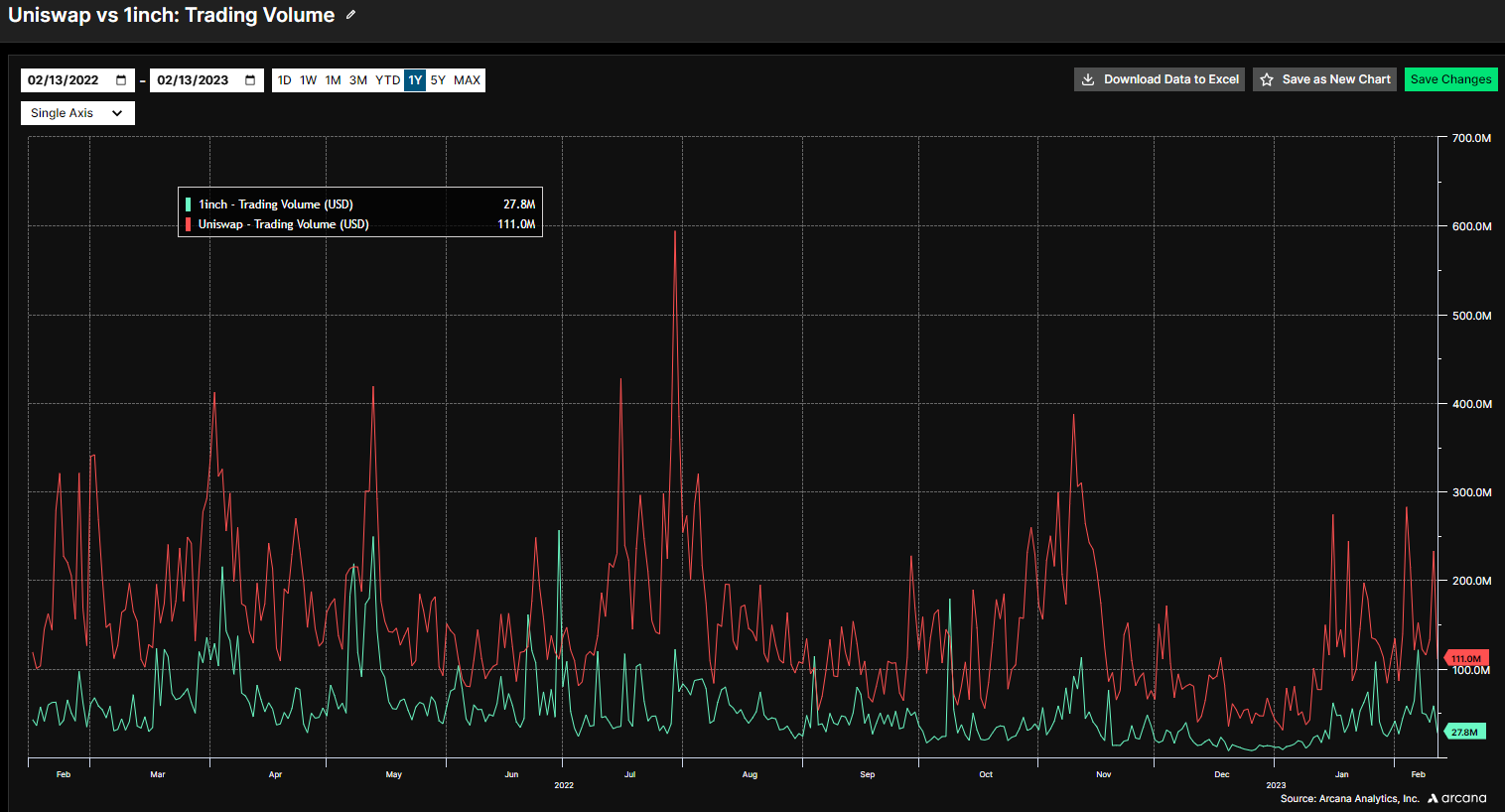
Task: Click the Save Changes button
Action: click(1450, 79)
